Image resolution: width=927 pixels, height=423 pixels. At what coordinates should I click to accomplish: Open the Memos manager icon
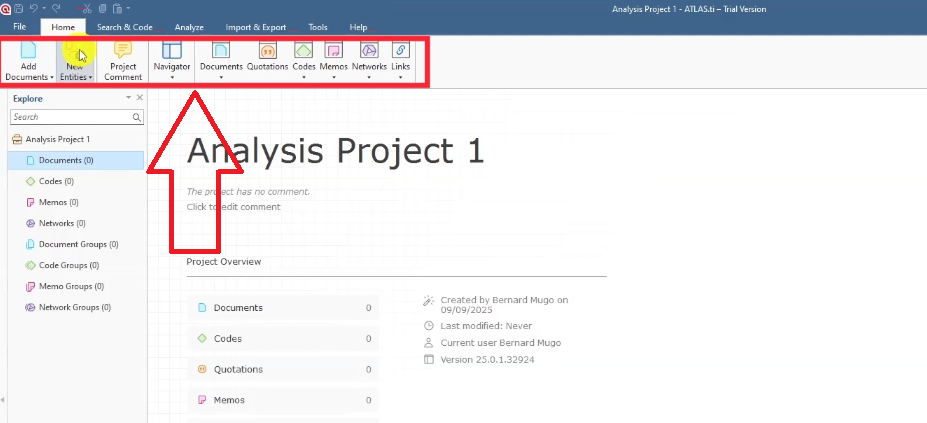point(334,50)
